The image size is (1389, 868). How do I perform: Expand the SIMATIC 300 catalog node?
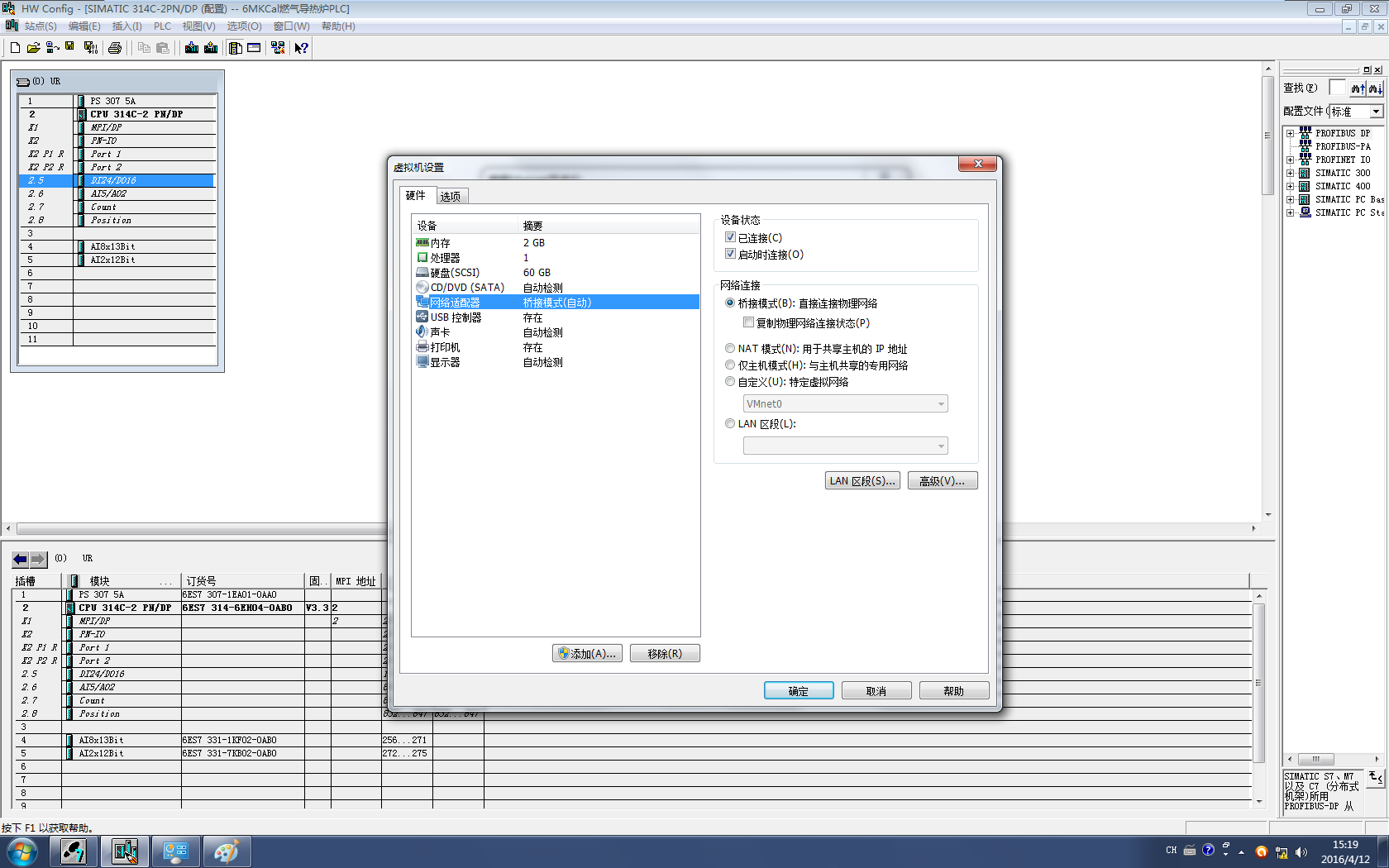point(1290,173)
